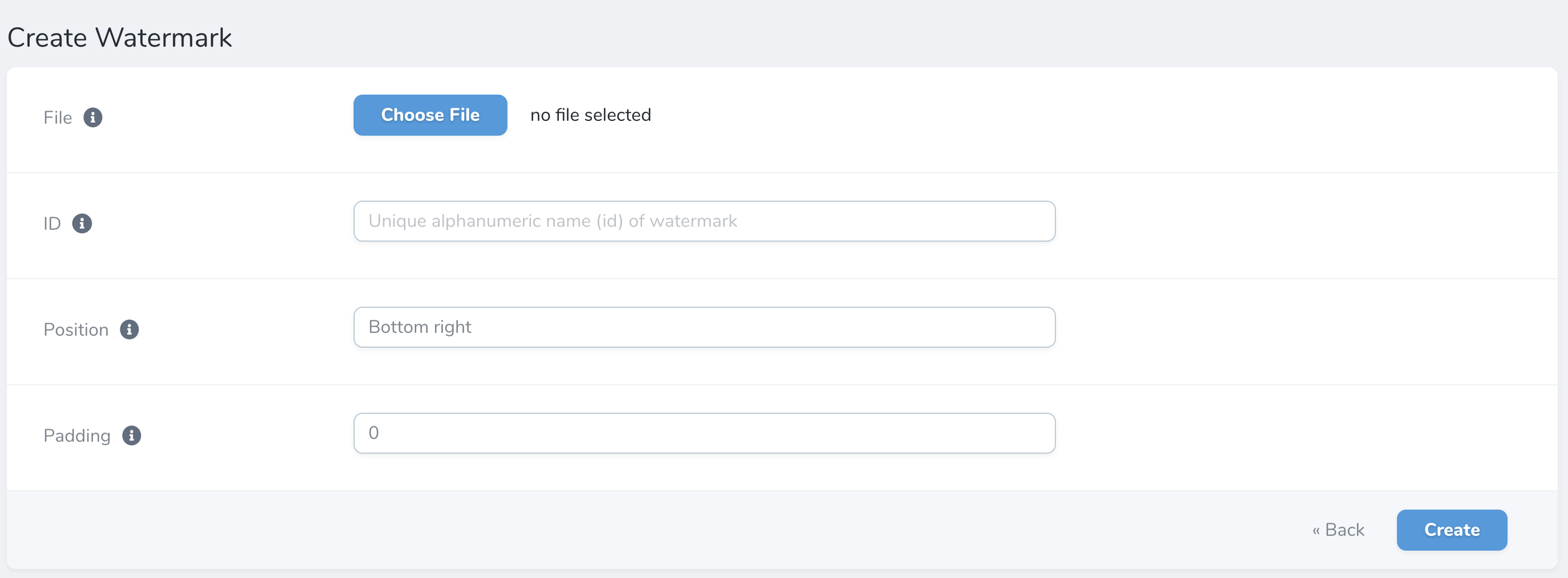The width and height of the screenshot is (1568, 578).
Task: Click the info icon beside File
Action: 92,117
